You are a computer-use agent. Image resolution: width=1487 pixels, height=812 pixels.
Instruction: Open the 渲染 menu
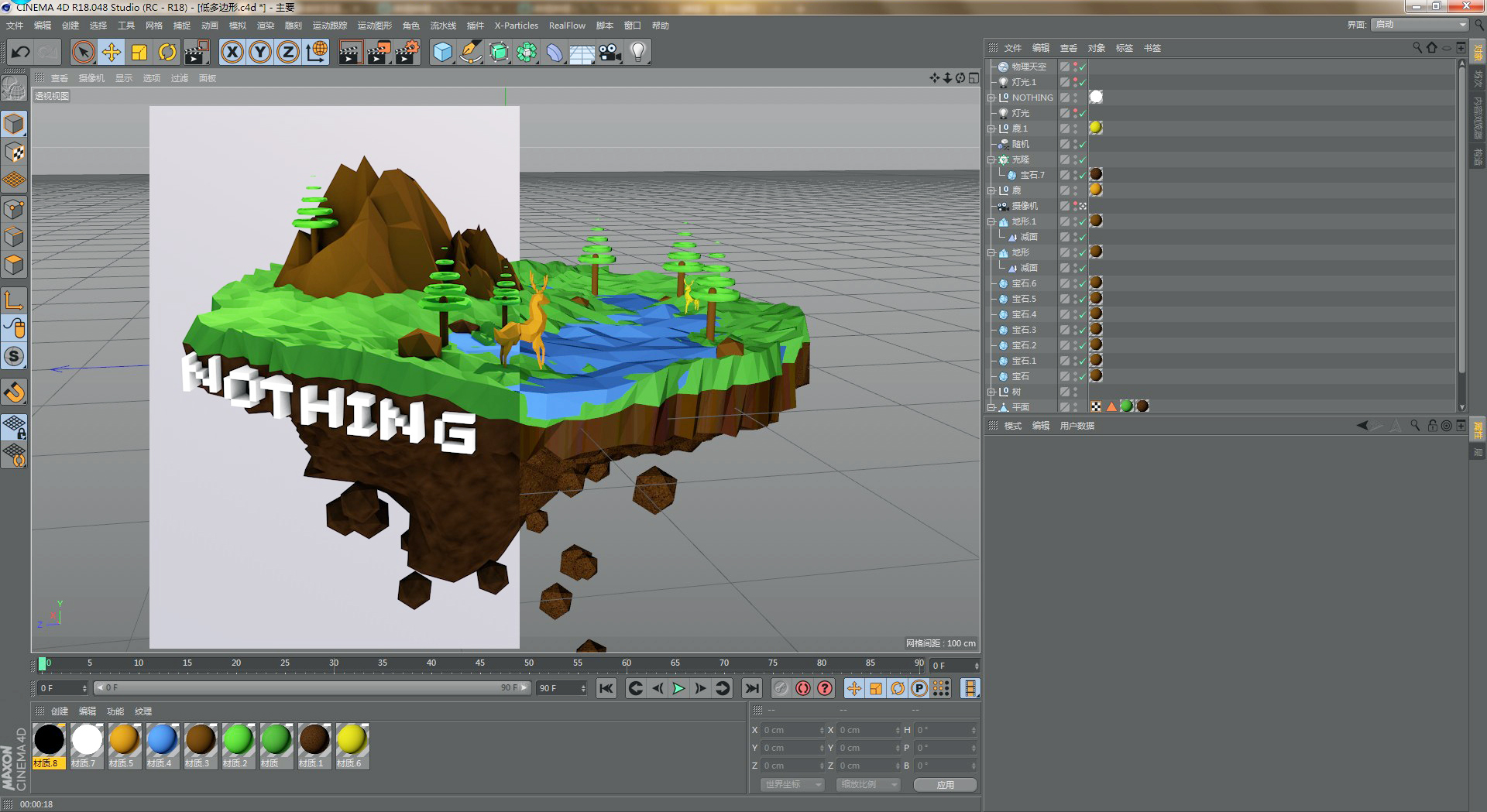[266, 26]
